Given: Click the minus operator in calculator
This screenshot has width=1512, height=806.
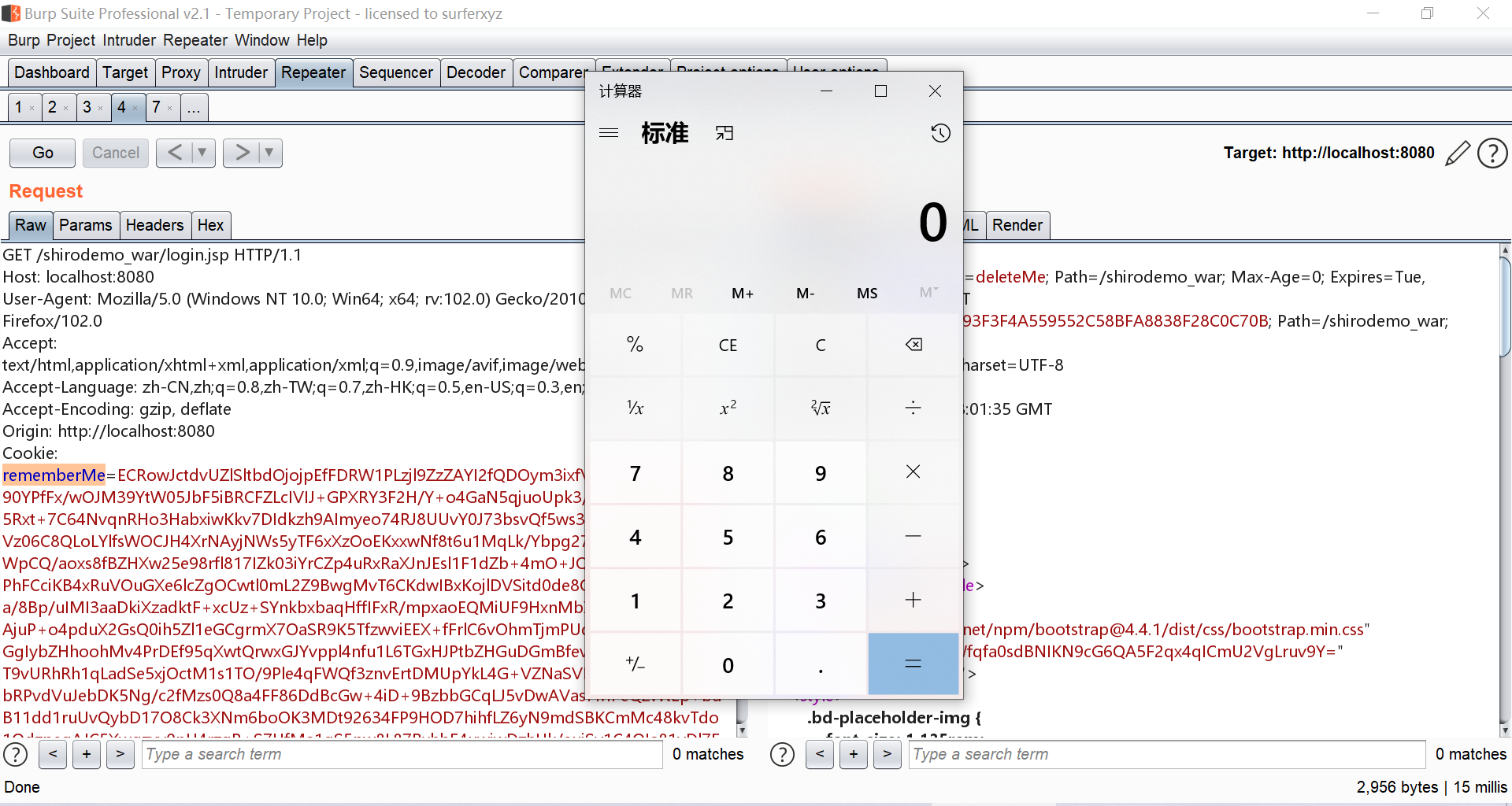Looking at the screenshot, I should (x=913, y=537).
